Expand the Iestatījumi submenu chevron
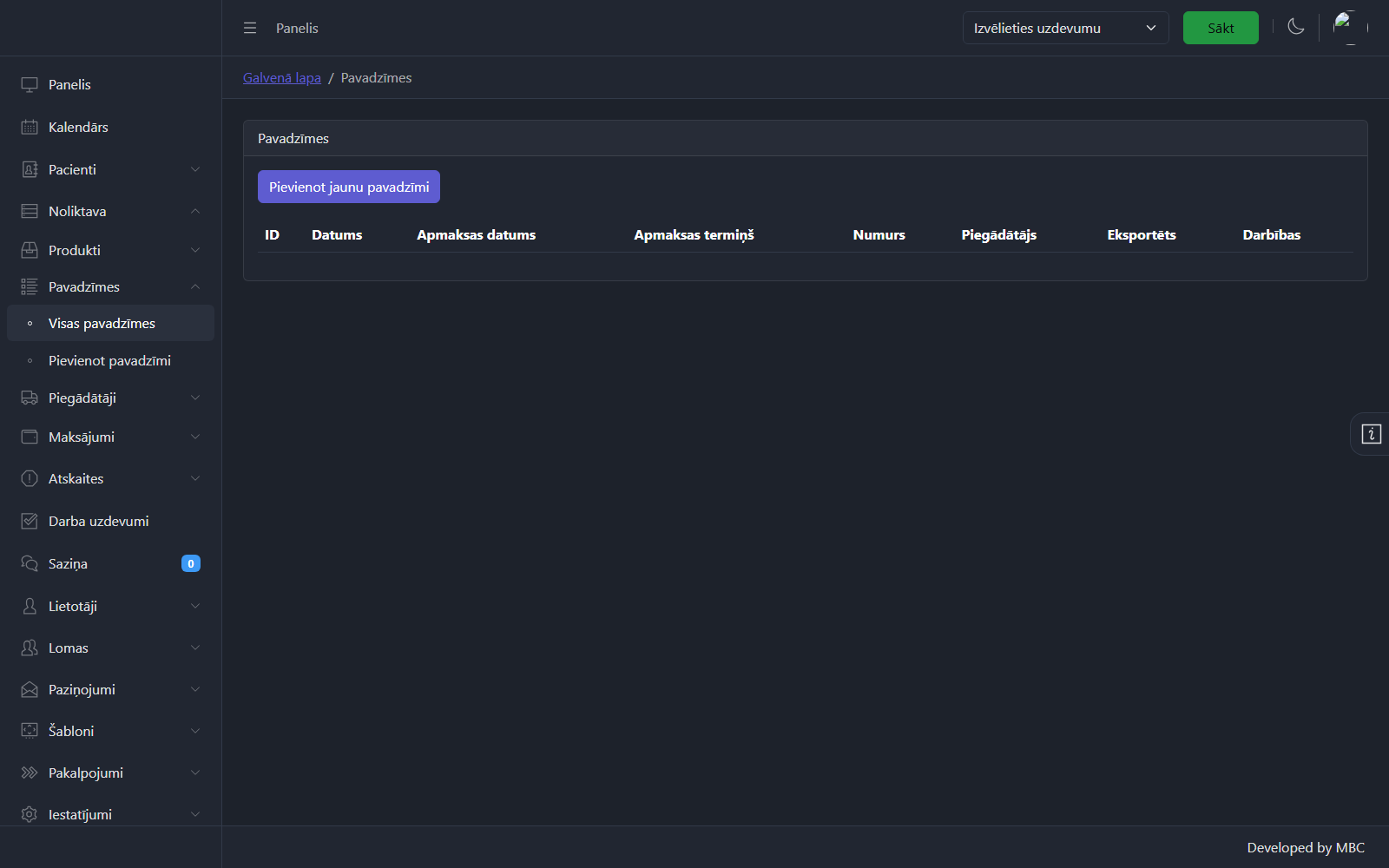Image resolution: width=1389 pixels, height=868 pixels. pos(195,814)
